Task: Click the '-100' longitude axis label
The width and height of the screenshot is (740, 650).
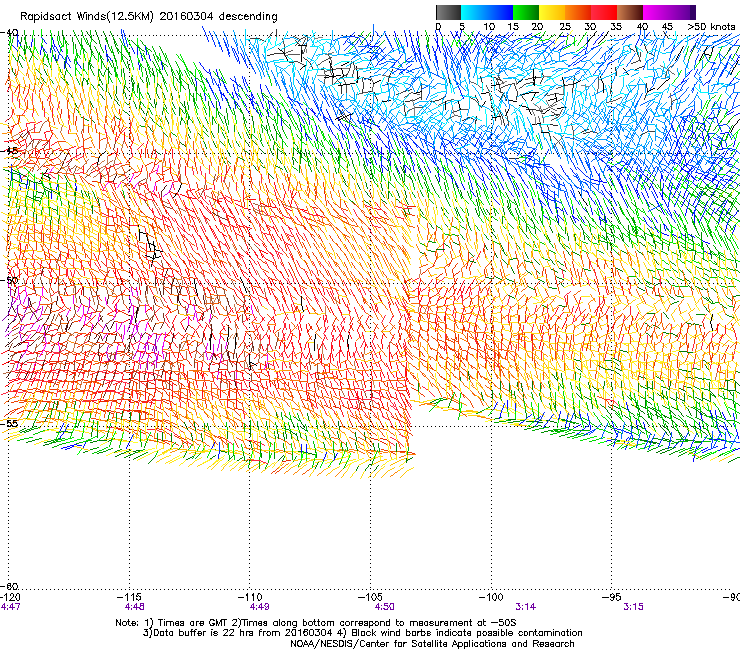Action: 491,597
